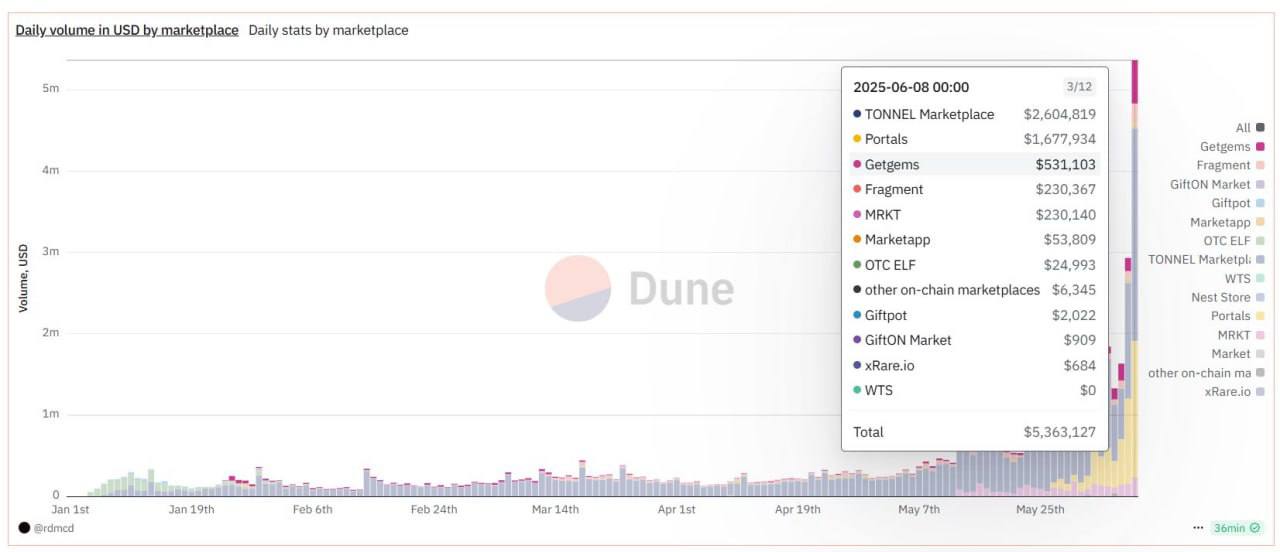The image size is (1280, 552).
Task: Toggle OTC ELF legend entry
Action: click(x=1234, y=241)
